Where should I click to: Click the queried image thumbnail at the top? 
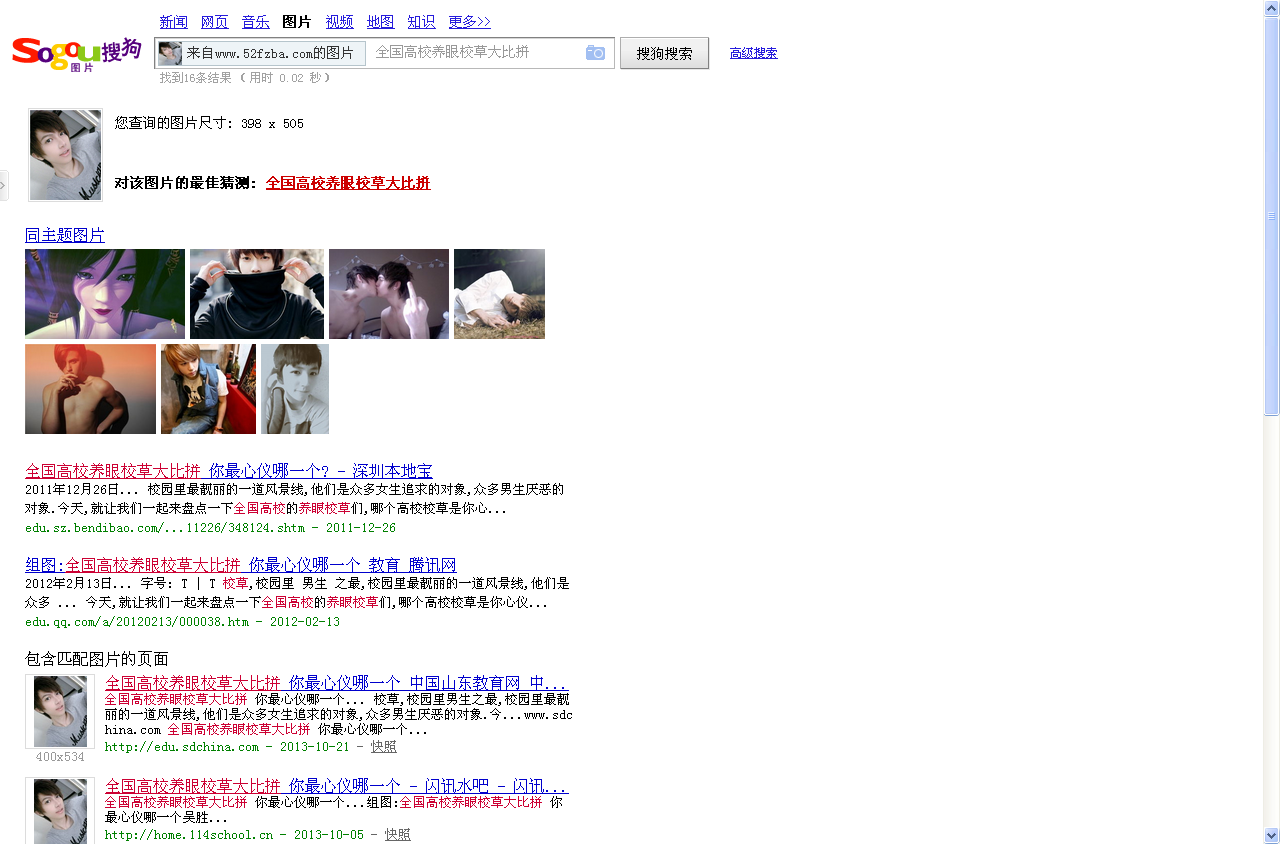[65, 155]
